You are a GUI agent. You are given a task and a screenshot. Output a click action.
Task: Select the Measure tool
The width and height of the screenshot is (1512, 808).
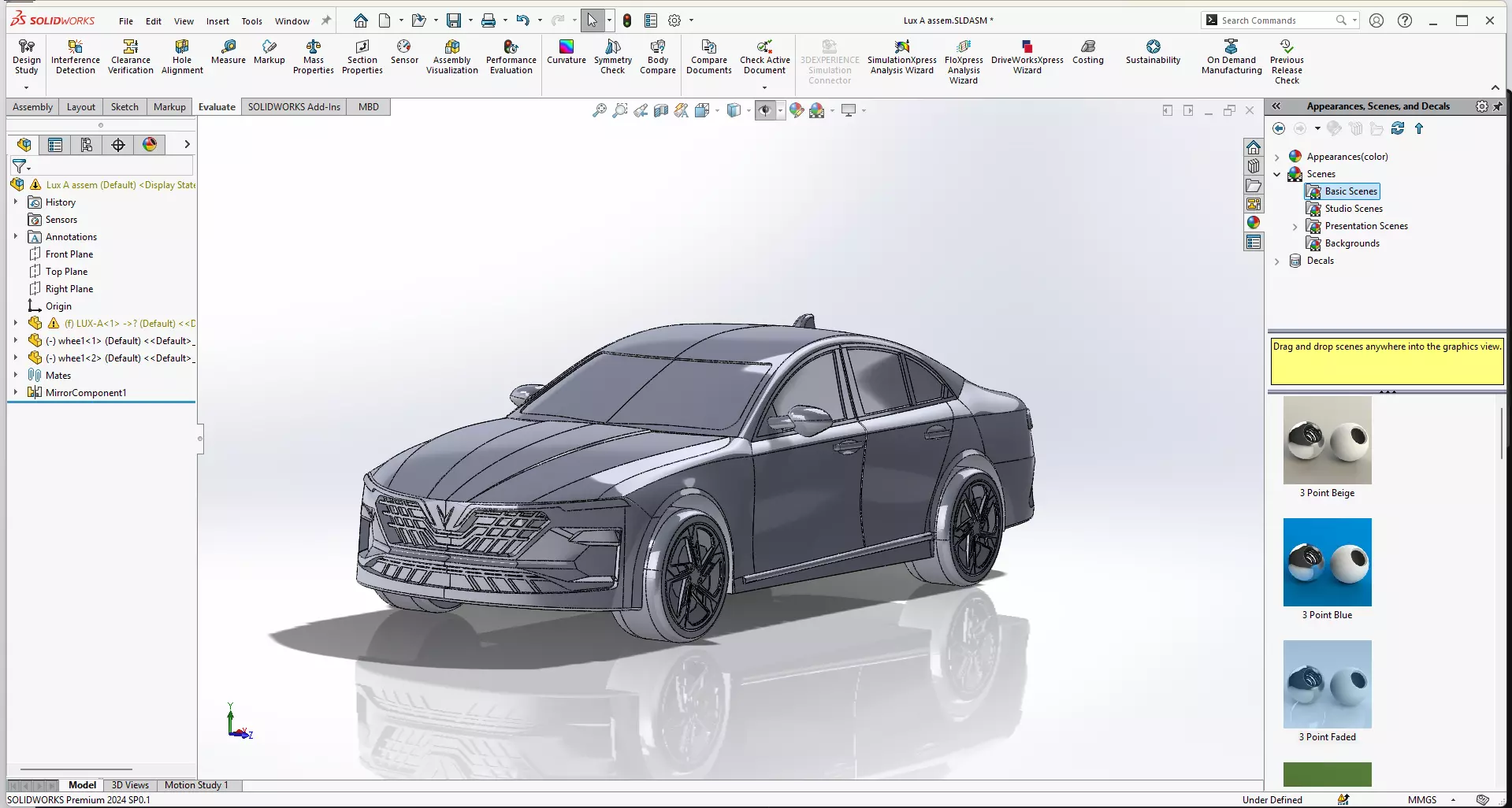coord(228,53)
